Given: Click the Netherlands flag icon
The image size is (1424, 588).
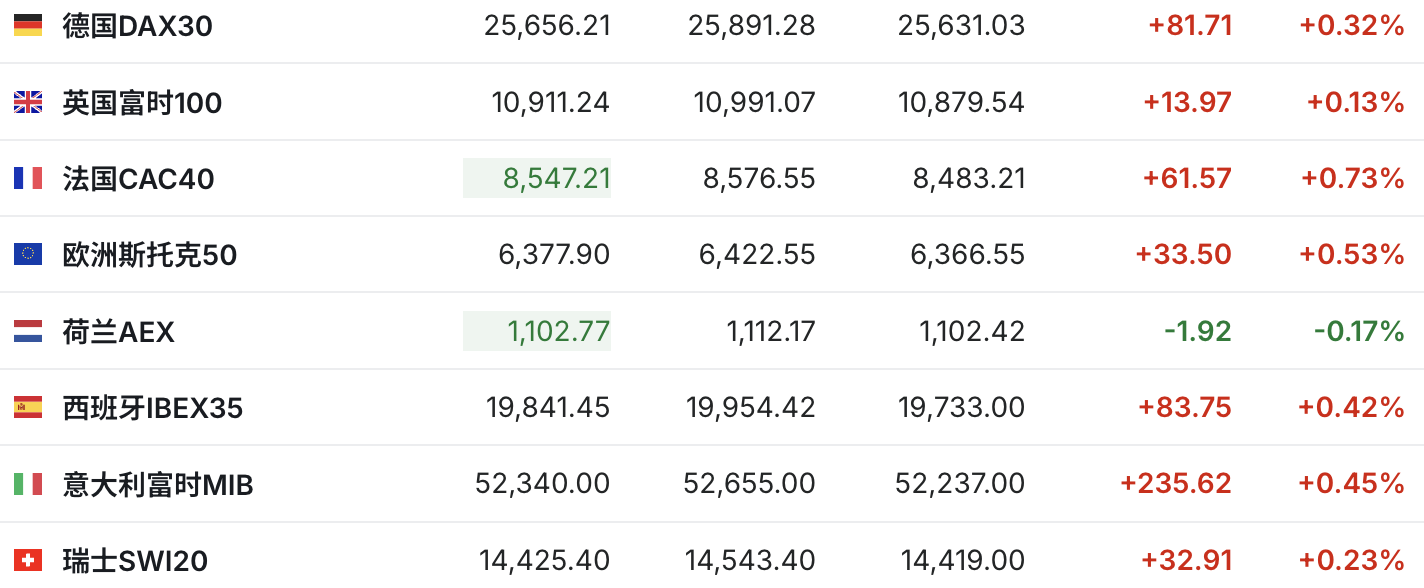Looking at the screenshot, I should click(x=28, y=331).
